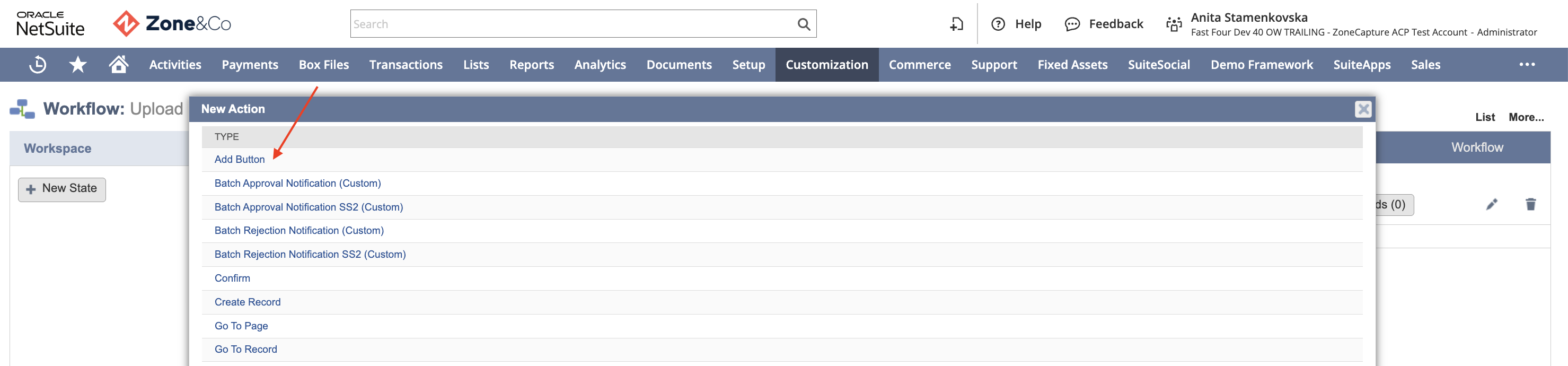This screenshot has height=366, width=1568.
Task: Click the workflow diagram icon beside title
Action: tap(22, 109)
